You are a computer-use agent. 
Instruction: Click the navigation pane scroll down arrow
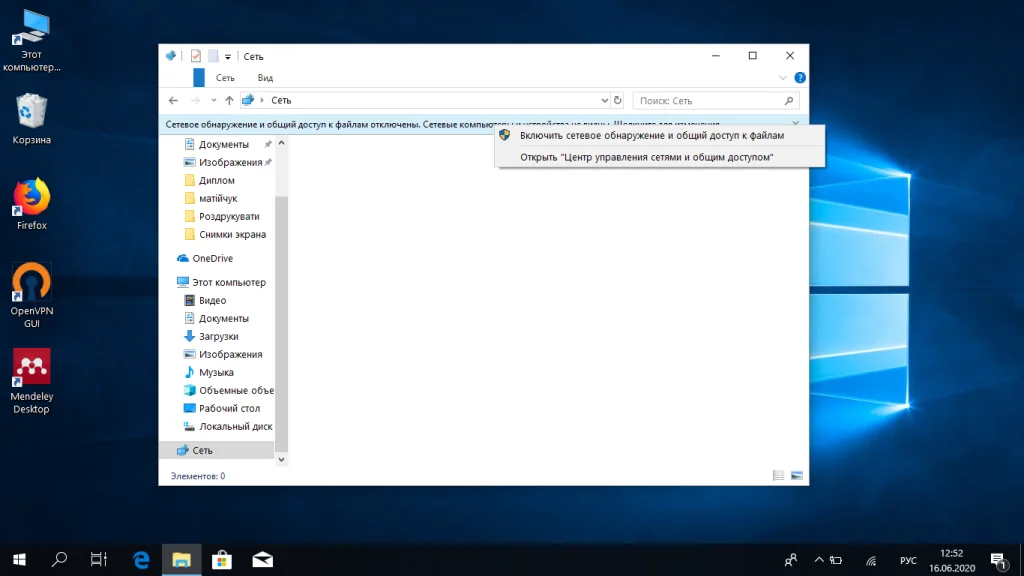pos(281,458)
